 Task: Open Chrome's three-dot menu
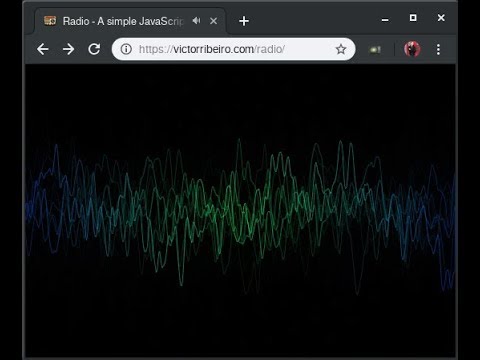(x=438, y=49)
